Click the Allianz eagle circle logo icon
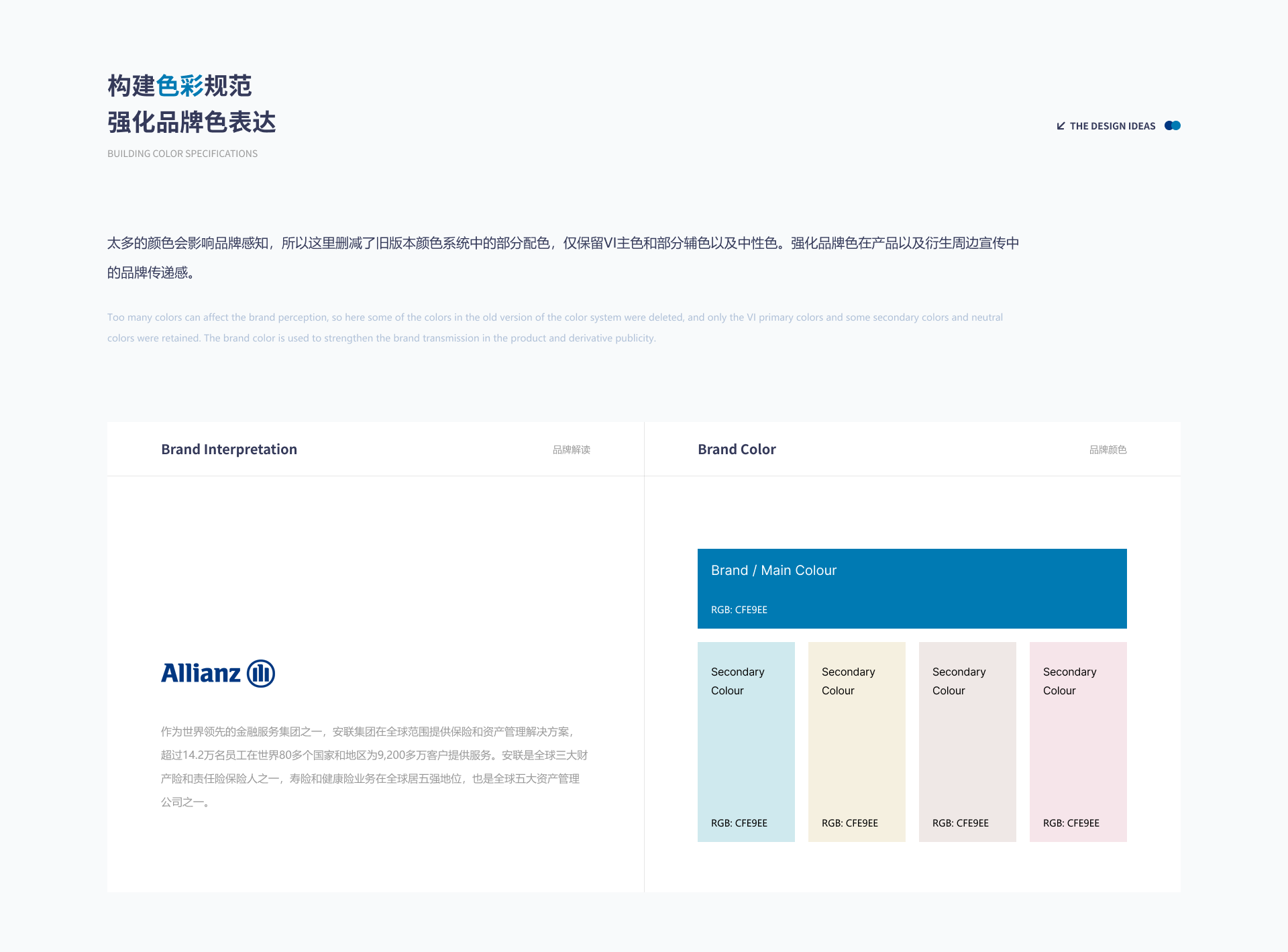The width and height of the screenshot is (1288, 952). tap(261, 674)
